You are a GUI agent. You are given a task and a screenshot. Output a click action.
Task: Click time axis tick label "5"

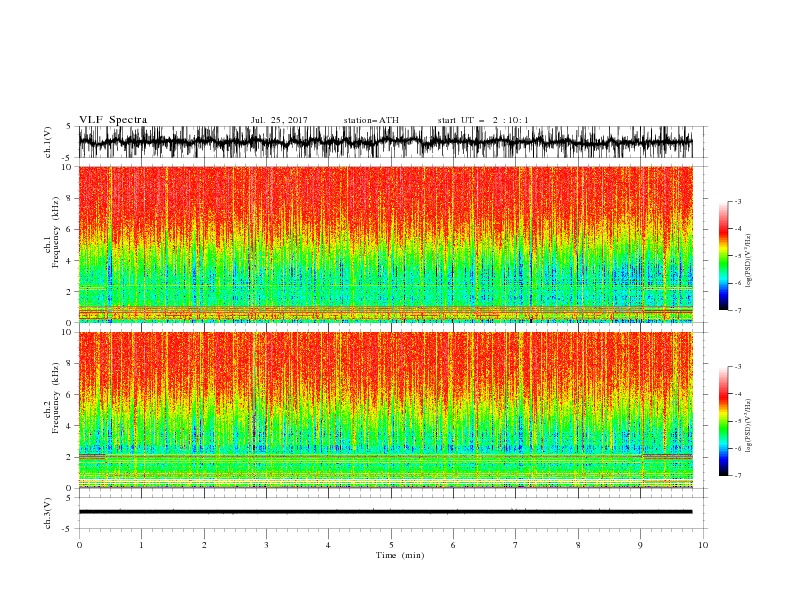click(391, 545)
